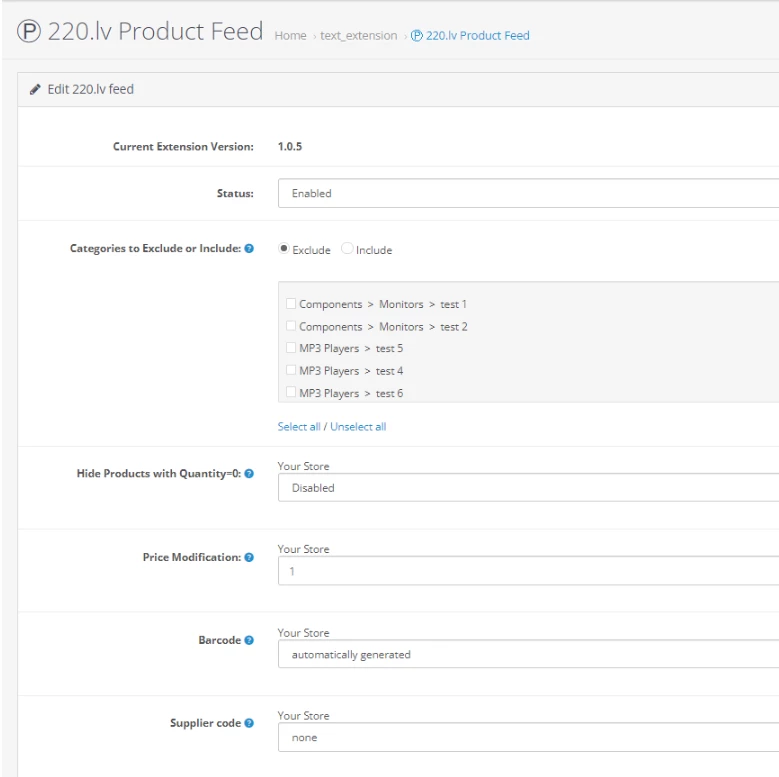Click the Supplier code help icon
The height and width of the screenshot is (777, 779).
249,723
